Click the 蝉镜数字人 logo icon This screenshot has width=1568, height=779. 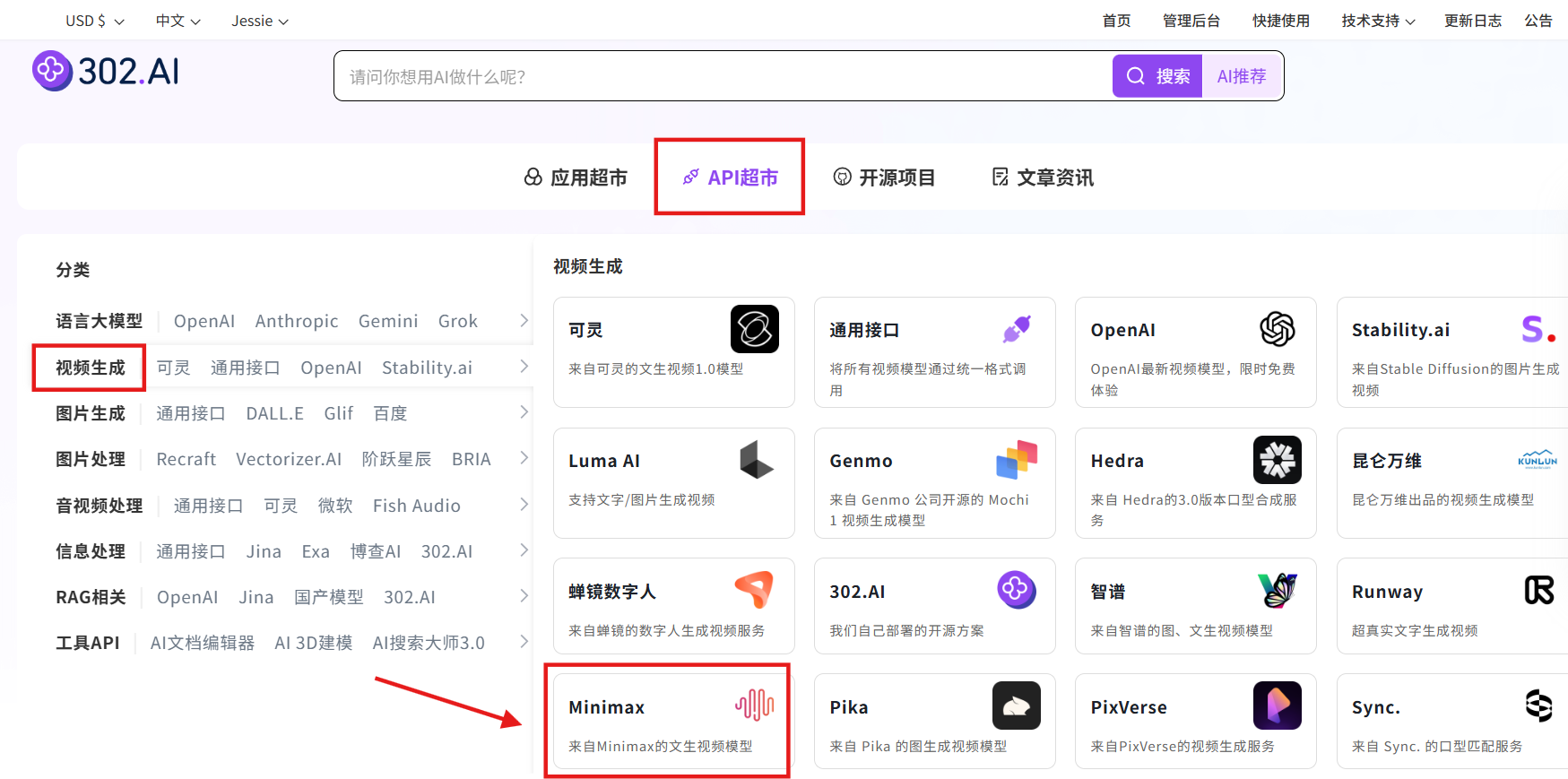(754, 590)
